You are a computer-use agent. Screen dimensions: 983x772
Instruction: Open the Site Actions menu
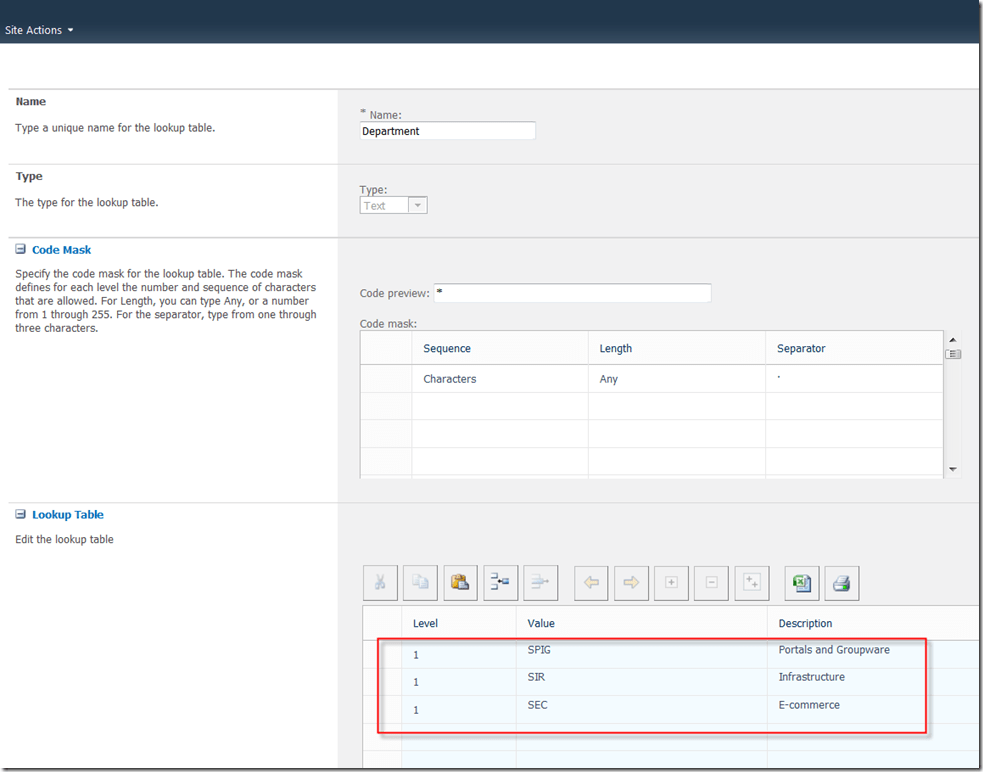tap(40, 30)
